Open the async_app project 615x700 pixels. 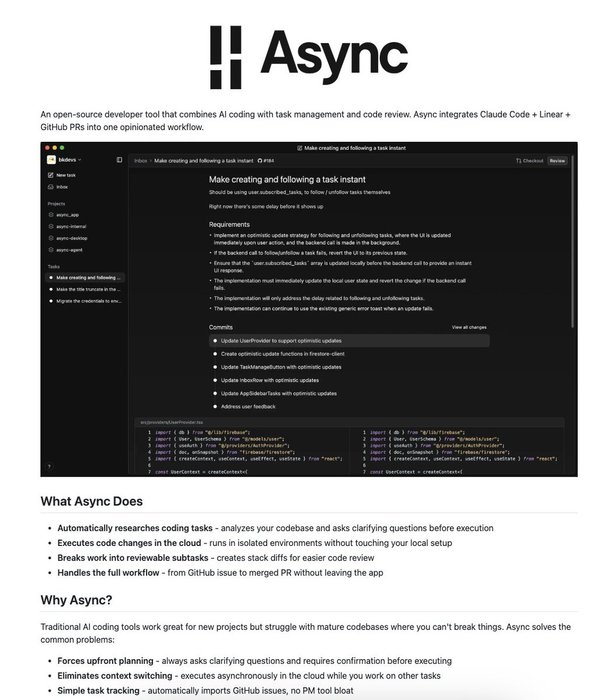click(63, 215)
